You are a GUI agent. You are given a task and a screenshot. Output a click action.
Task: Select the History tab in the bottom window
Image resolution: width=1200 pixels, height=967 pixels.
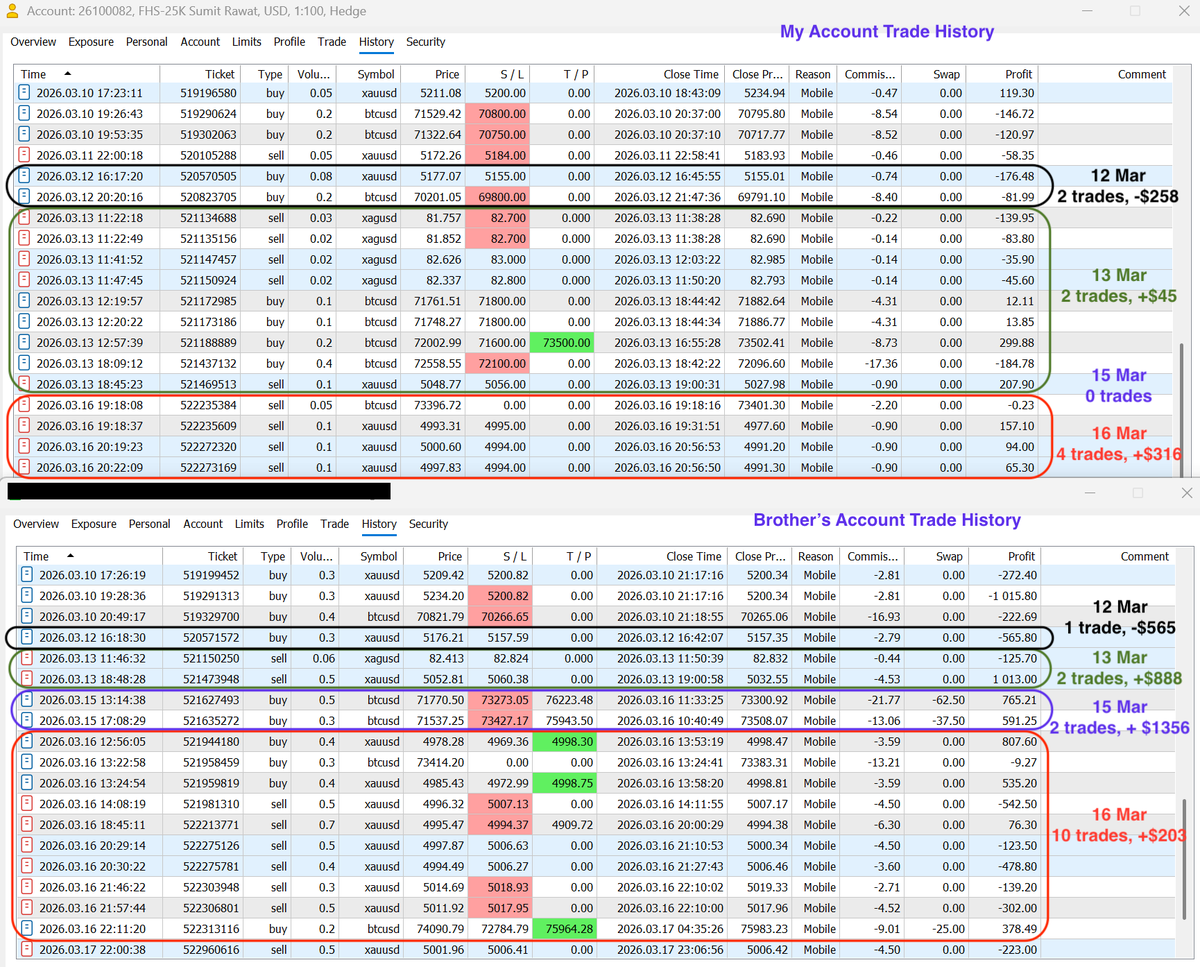click(x=379, y=524)
